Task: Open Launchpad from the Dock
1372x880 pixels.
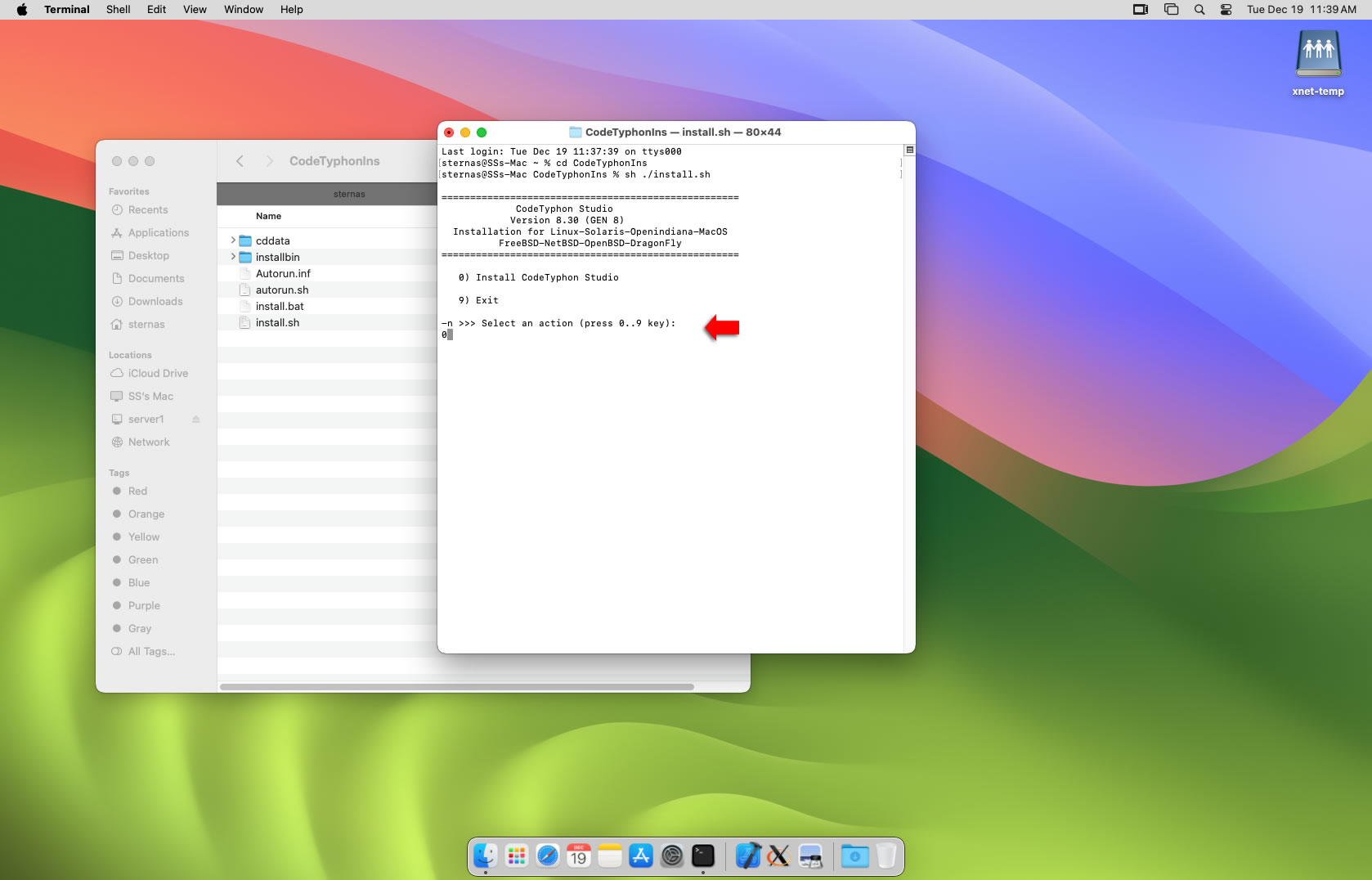Action: tap(517, 855)
